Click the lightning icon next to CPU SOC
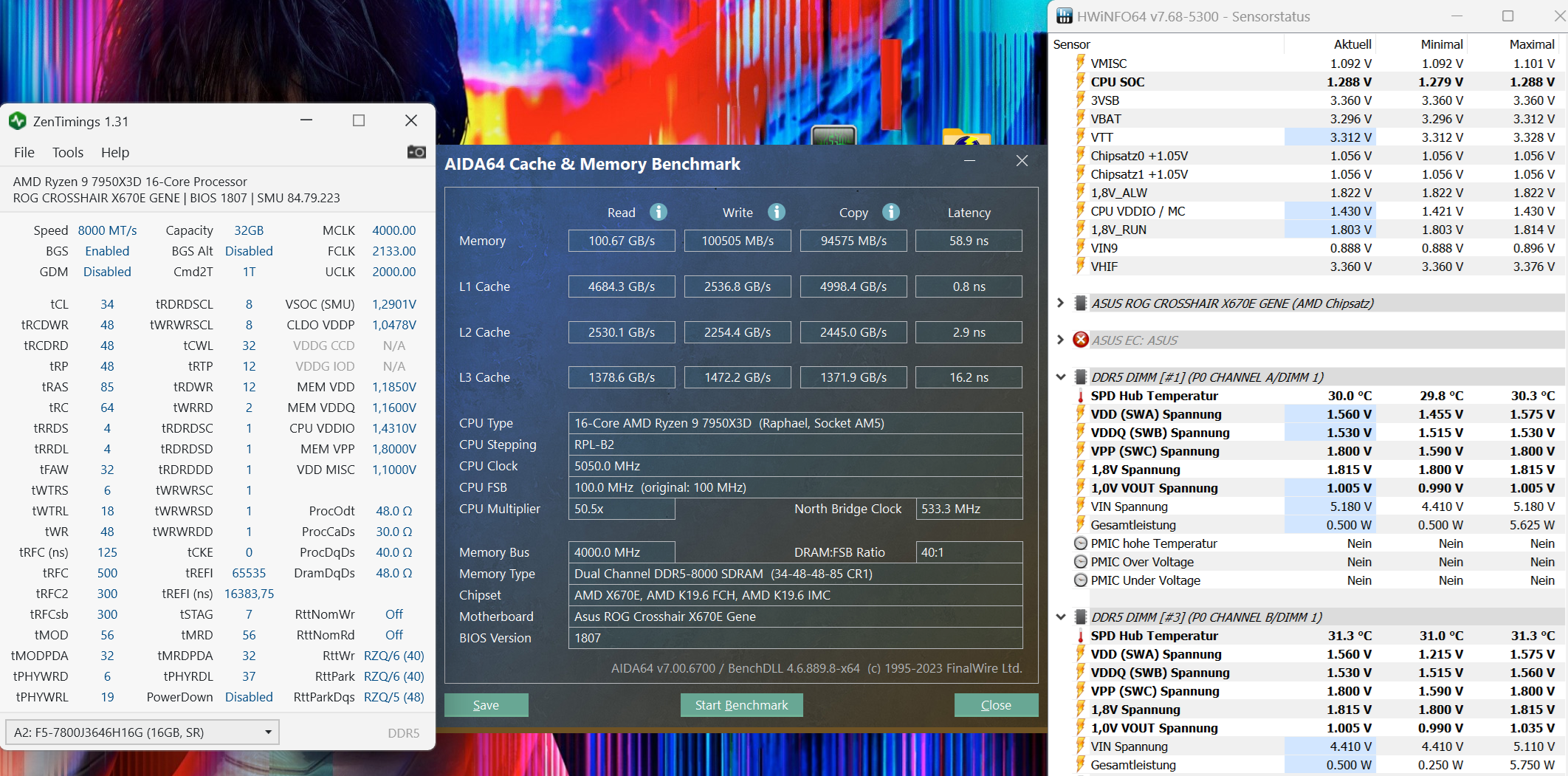This screenshot has height=776, width=1568. pyautogui.click(x=1081, y=81)
